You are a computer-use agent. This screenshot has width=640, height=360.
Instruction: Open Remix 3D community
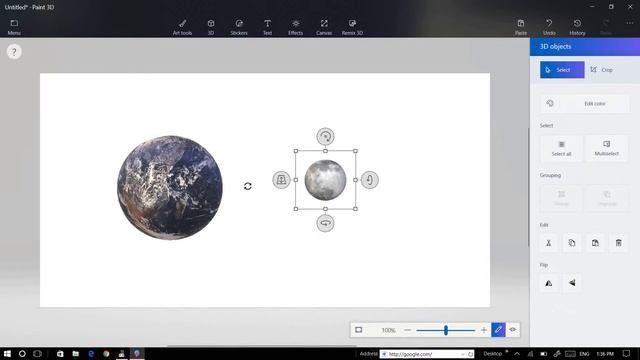tap(352, 27)
